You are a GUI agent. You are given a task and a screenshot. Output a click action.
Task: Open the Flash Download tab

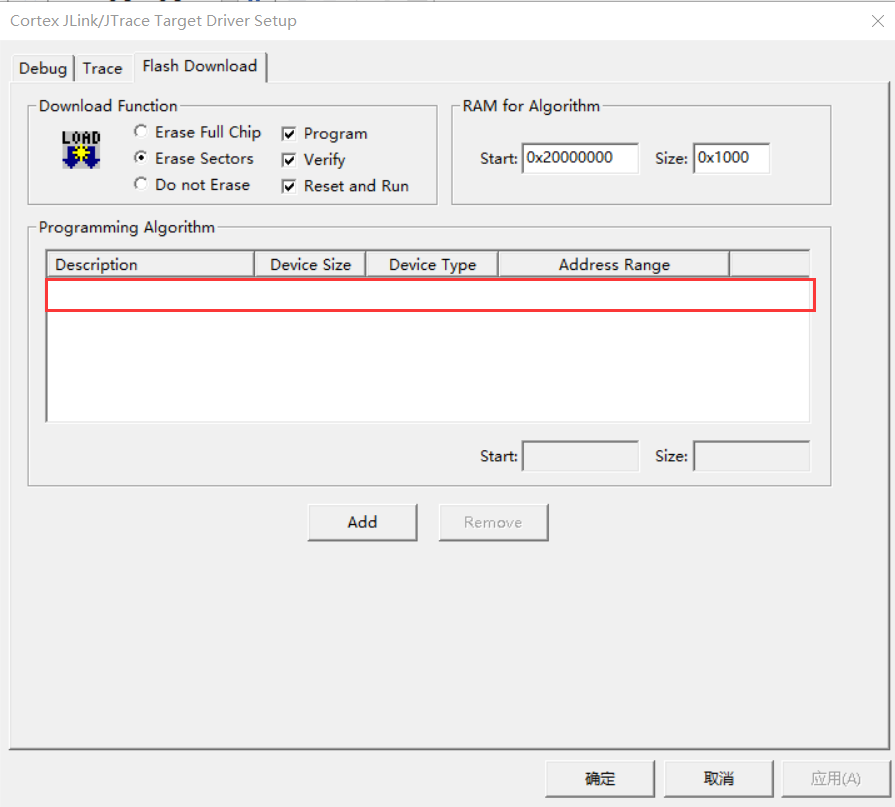click(x=200, y=66)
